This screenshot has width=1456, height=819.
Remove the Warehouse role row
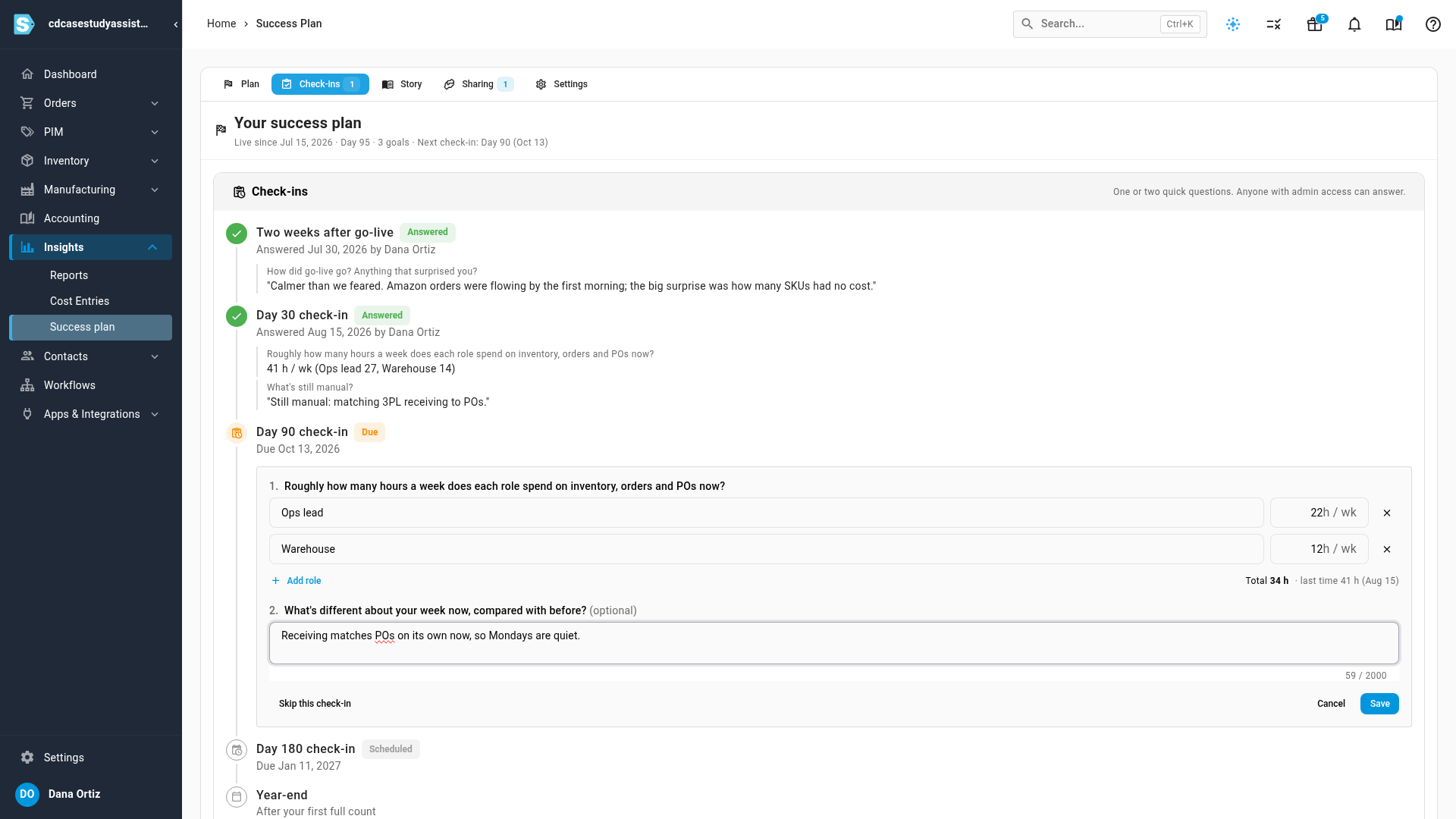coord(1387,550)
